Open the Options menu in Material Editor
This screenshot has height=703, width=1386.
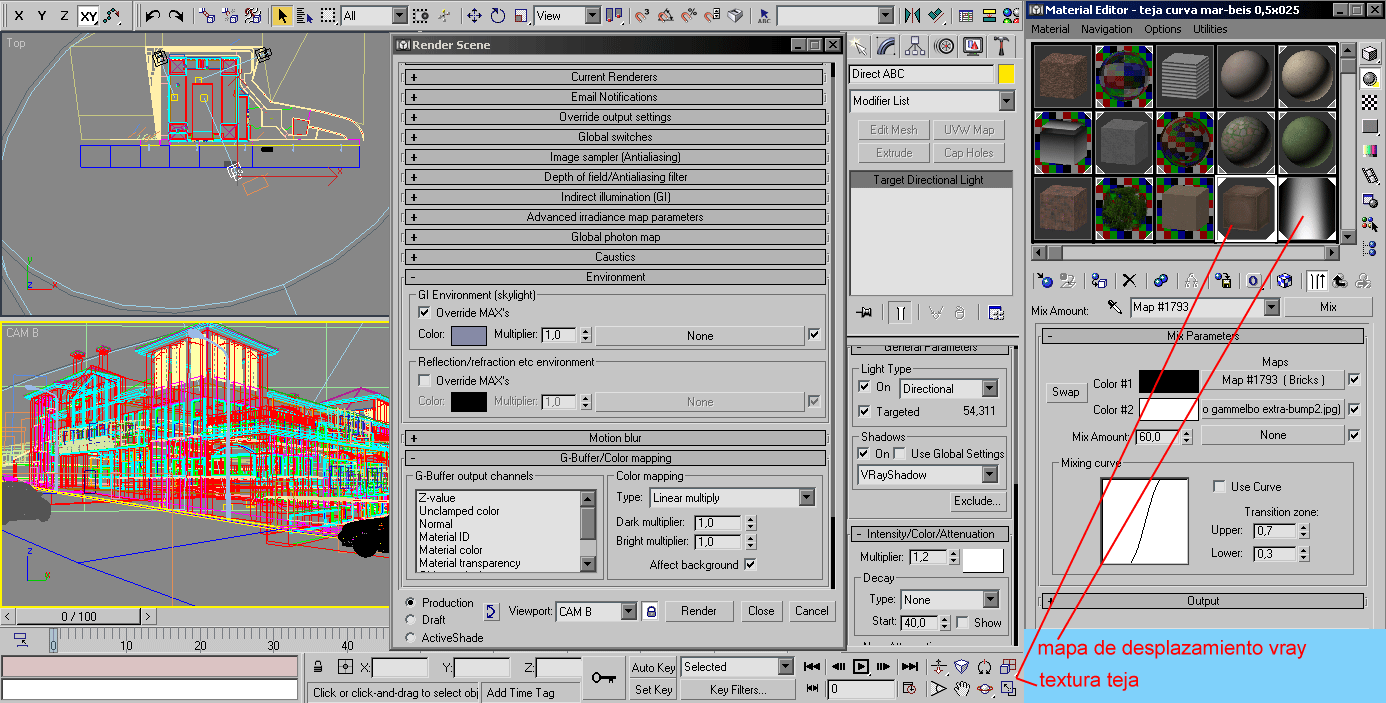point(1163,29)
